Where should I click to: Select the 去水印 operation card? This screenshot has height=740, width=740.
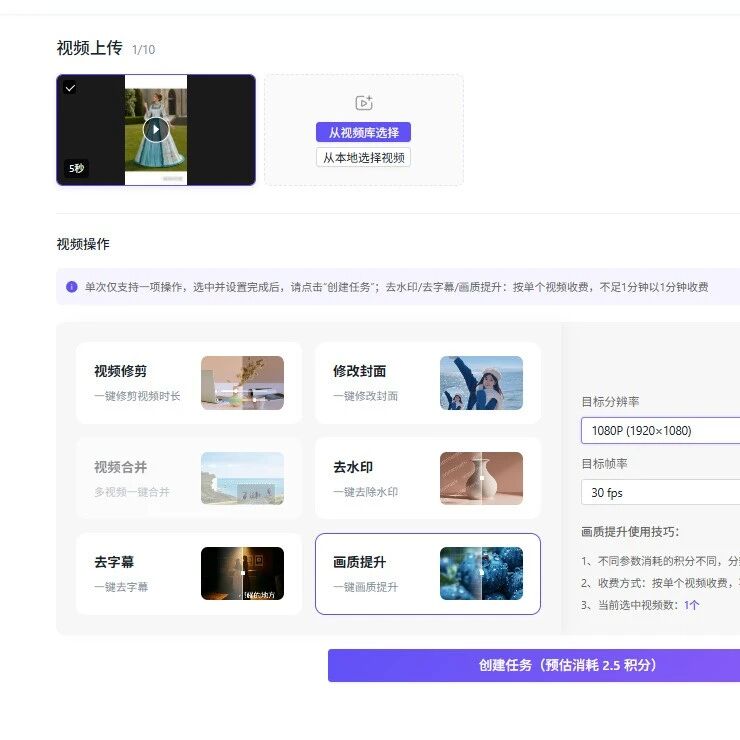(x=428, y=478)
